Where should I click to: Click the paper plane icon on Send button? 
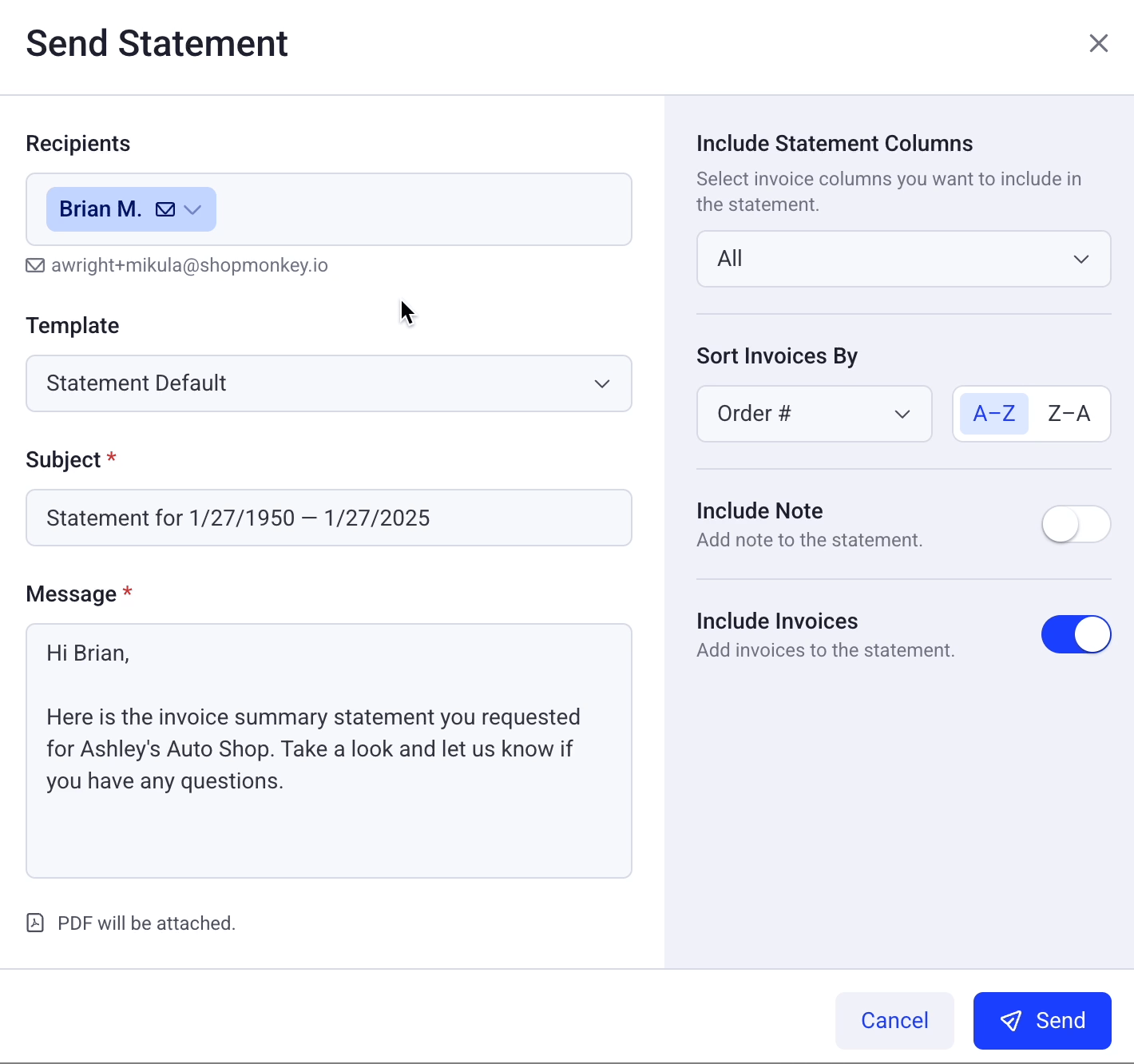coord(1012,1020)
